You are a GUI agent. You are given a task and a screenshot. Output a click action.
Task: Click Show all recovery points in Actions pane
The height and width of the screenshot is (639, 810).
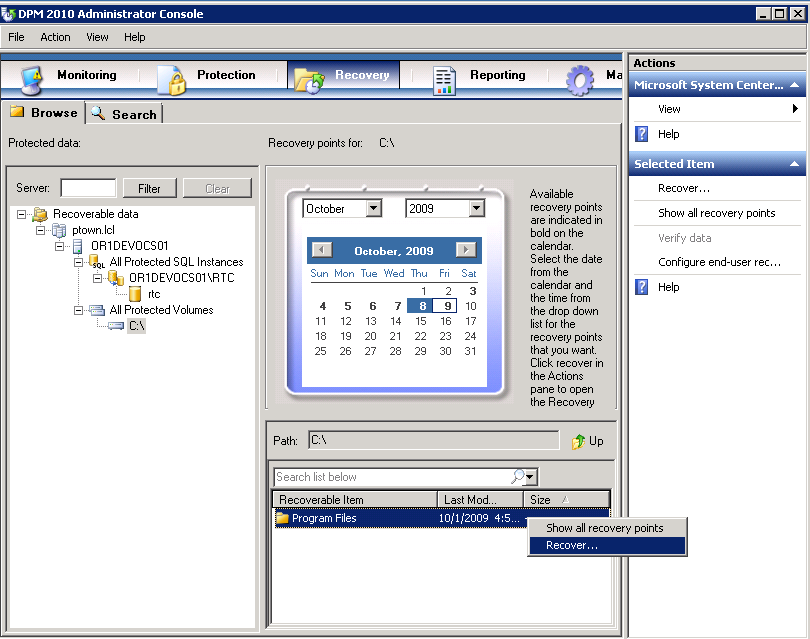tap(716, 213)
